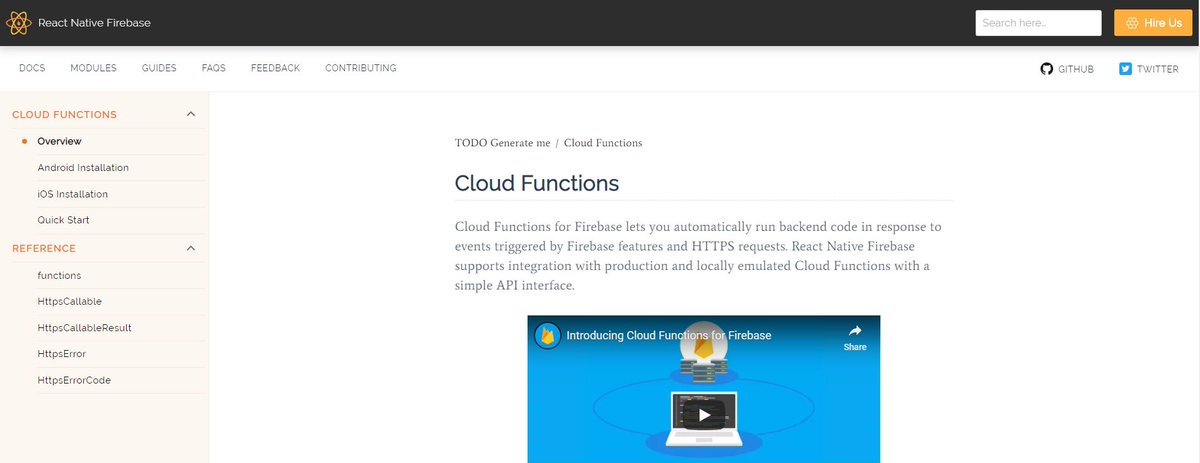Click the React Native Firebase atom logo
The image size is (1200, 463).
click(x=19, y=22)
